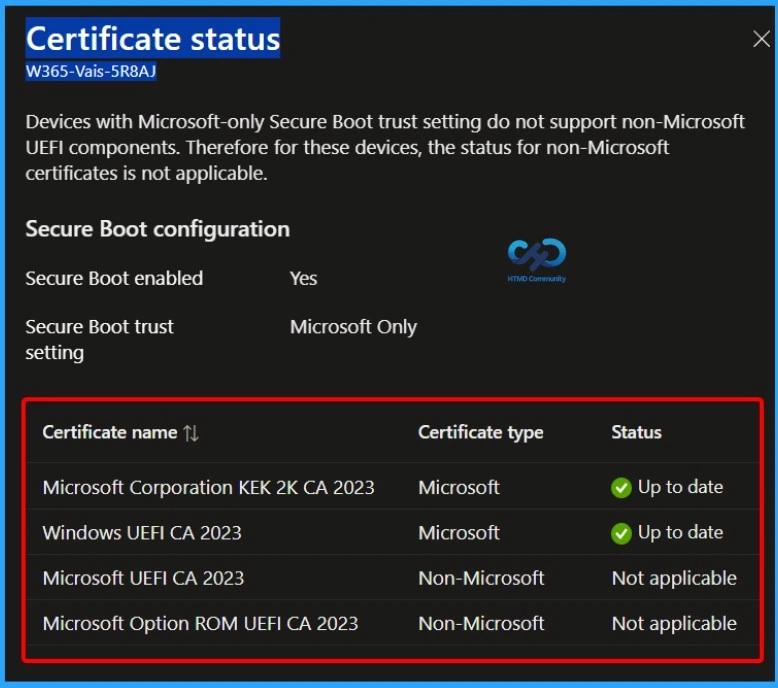The width and height of the screenshot is (778, 688).
Task: Click Up to date status for KEK certificate
Action: click(x=680, y=488)
